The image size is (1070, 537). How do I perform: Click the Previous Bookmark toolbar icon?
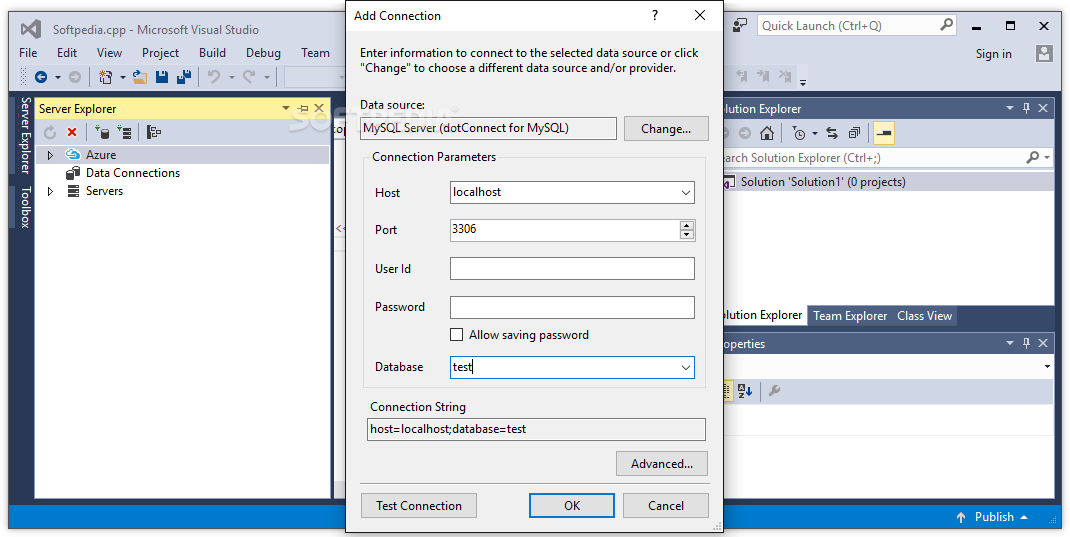tap(742, 76)
